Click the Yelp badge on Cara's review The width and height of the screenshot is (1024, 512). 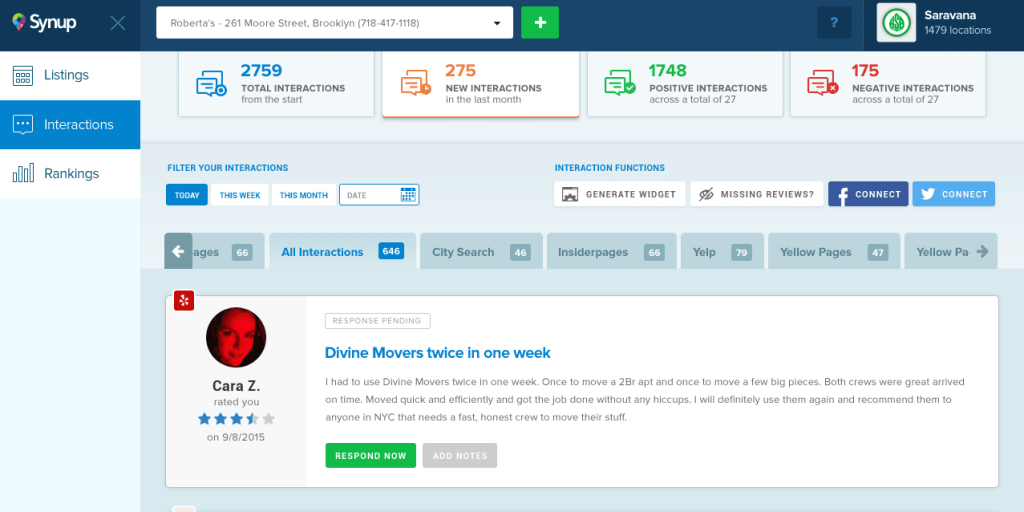tap(184, 300)
